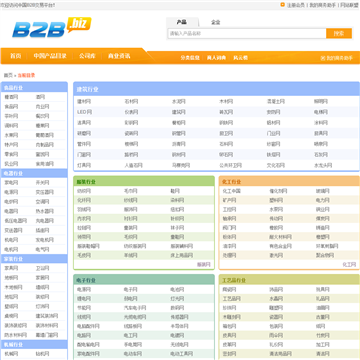This screenshot has width=360, height=360.
Task: Click 电脑配件网 in the 电子行业 panel
Action: coord(88,326)
